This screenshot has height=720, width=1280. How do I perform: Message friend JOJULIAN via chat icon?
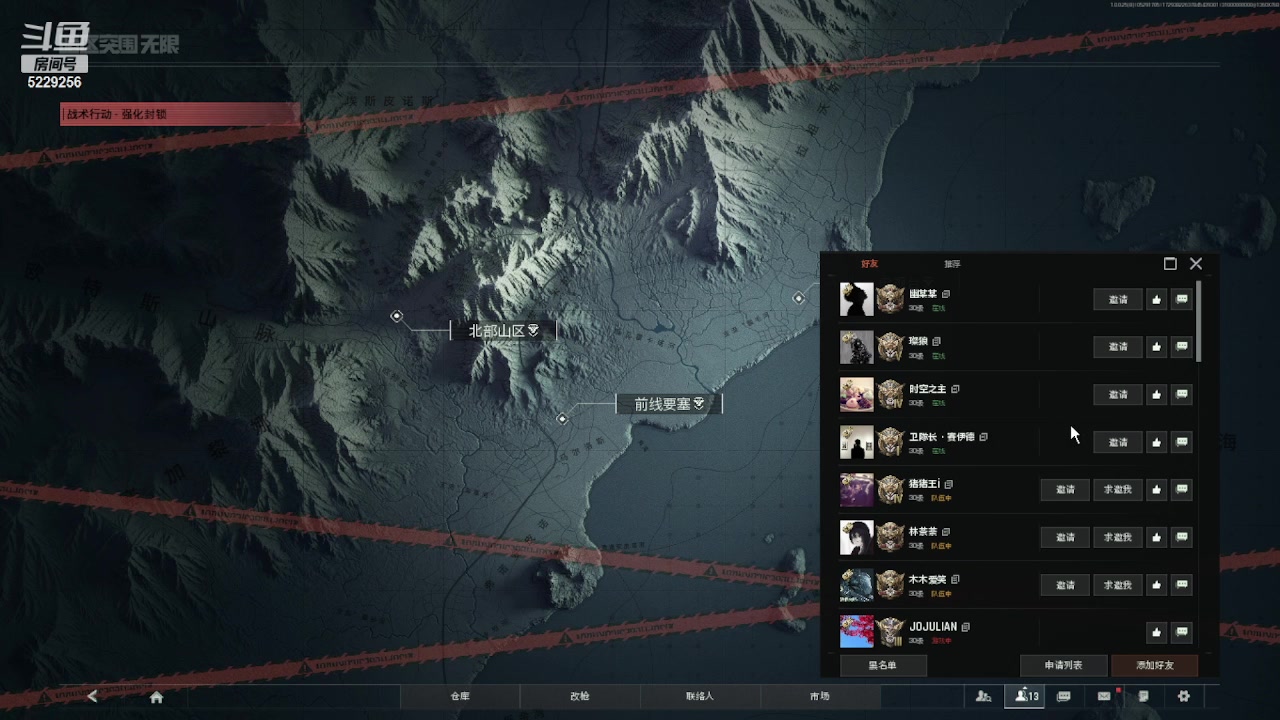(1182, 632)
